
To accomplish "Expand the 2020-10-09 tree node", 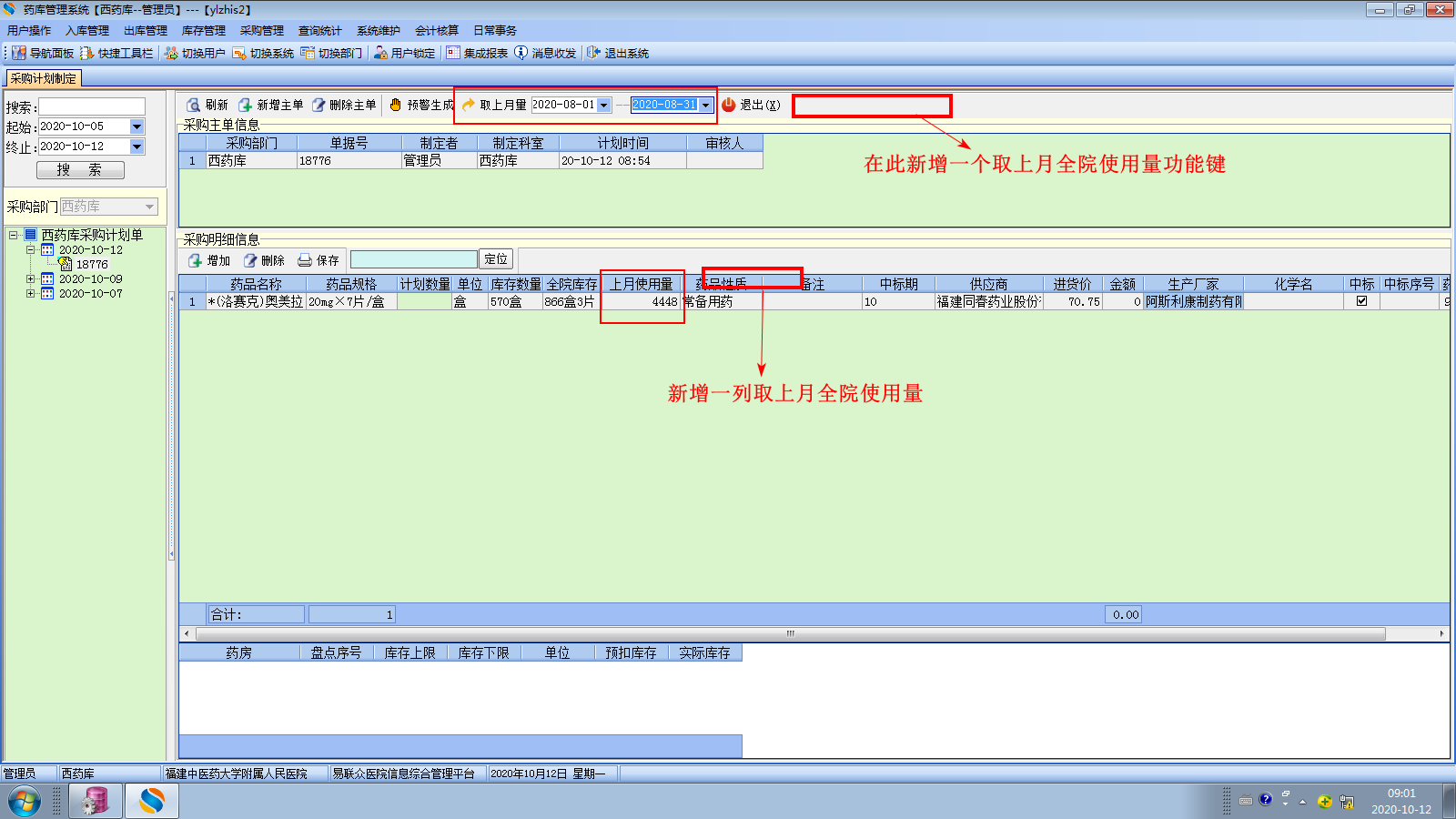I will (x=30, y=278).
